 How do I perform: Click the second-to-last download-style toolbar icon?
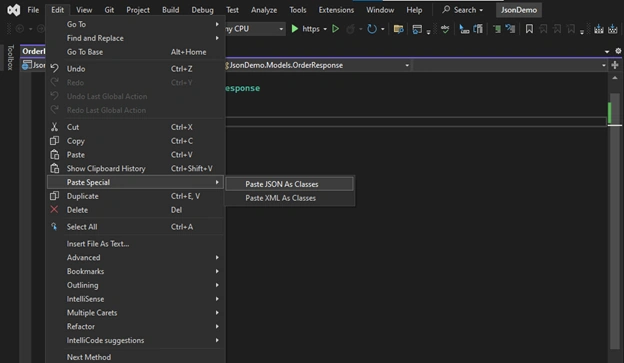[x=599, y=29]
